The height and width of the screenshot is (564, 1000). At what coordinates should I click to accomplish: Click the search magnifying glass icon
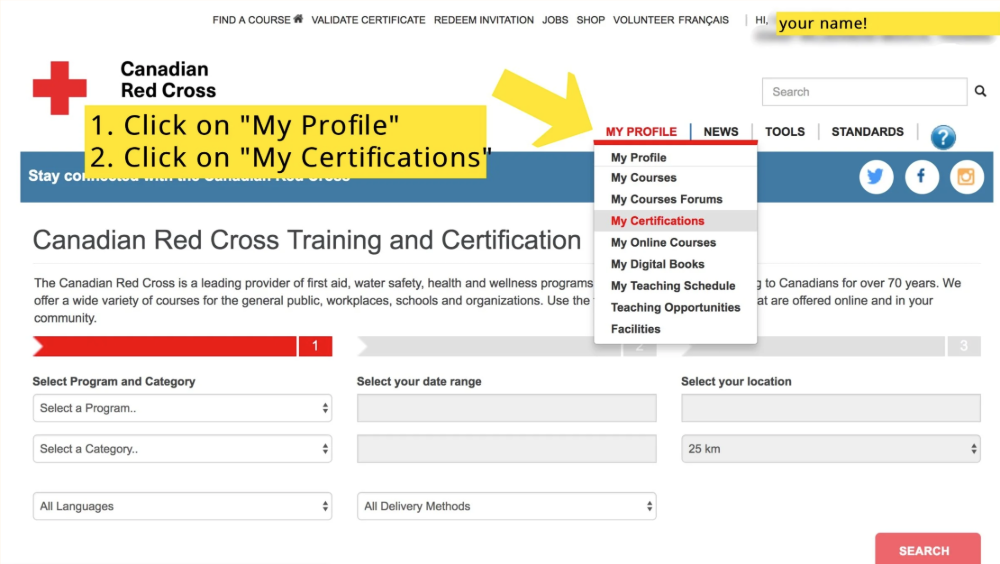coord(980,92)
